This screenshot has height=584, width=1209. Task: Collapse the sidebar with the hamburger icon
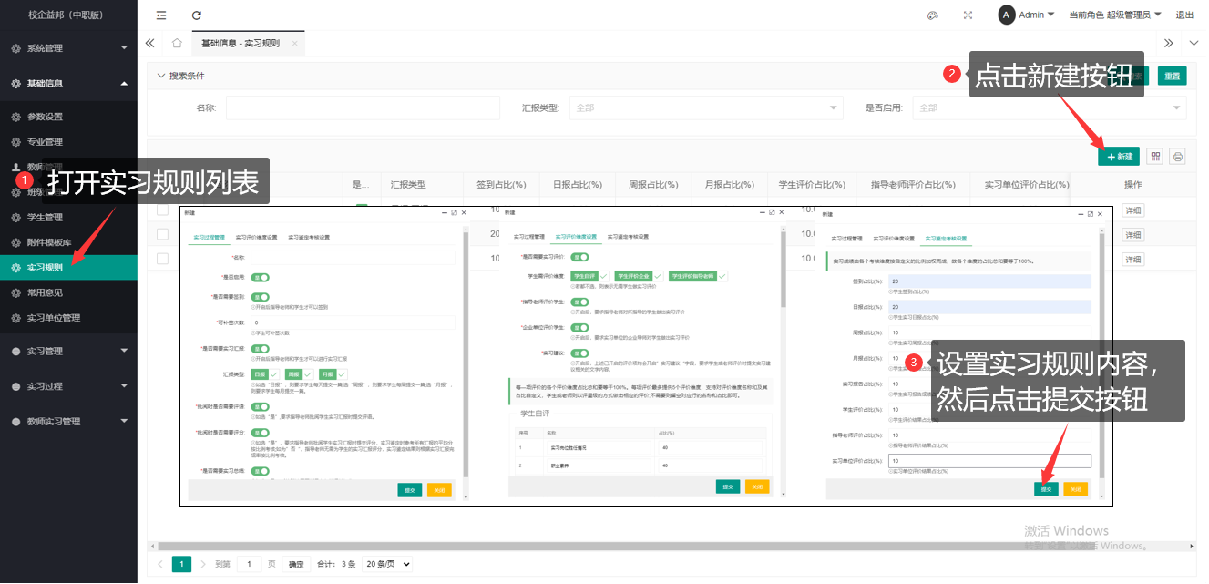(162, 15)
